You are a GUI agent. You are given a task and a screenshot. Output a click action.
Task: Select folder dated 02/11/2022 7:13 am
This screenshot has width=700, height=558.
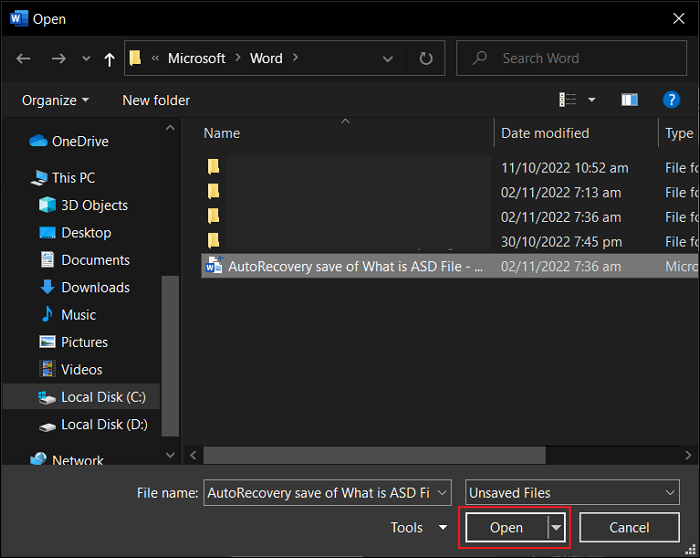[x=450, y=192]
